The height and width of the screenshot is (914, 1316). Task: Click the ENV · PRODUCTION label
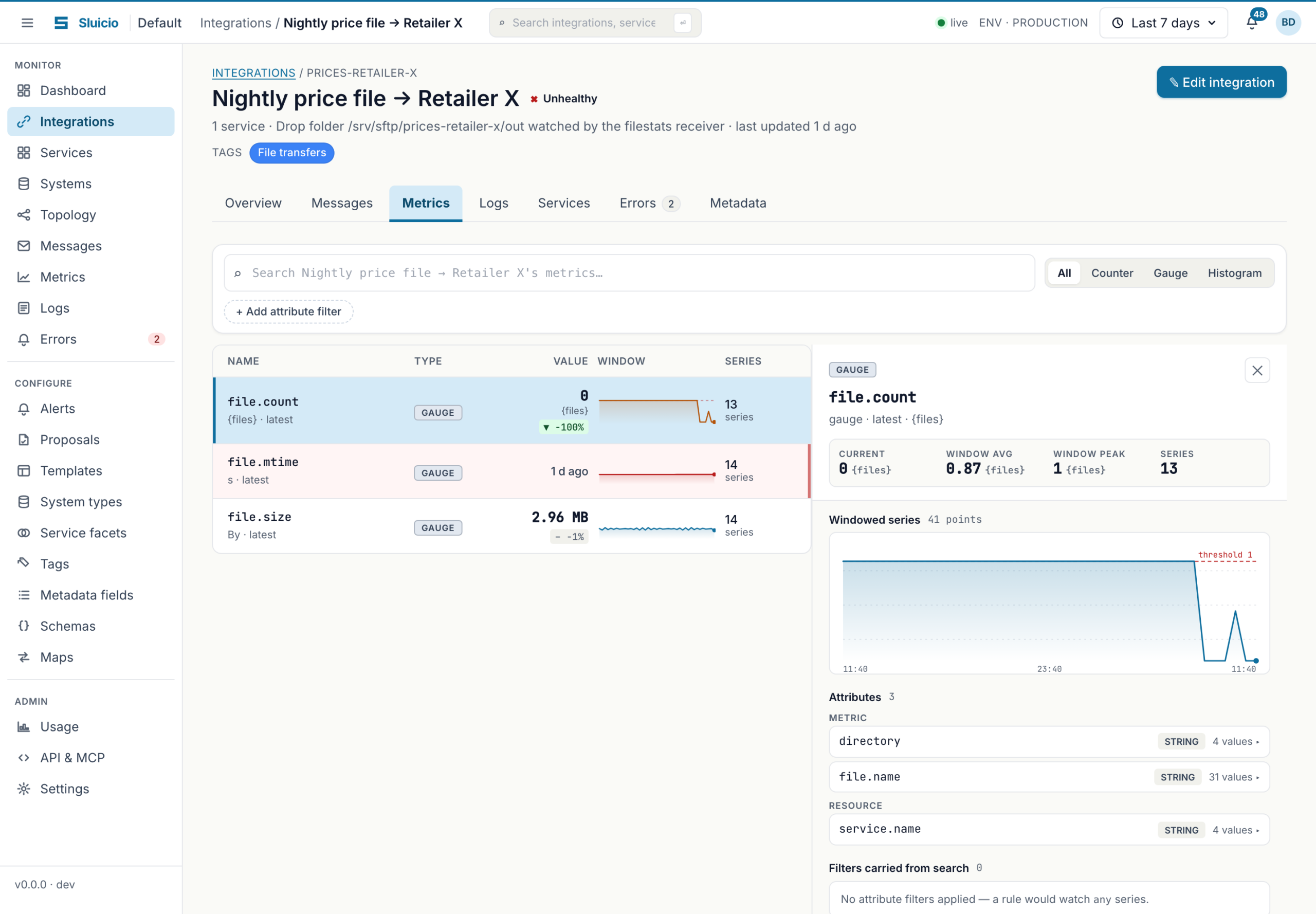(x=1033, y=23)
